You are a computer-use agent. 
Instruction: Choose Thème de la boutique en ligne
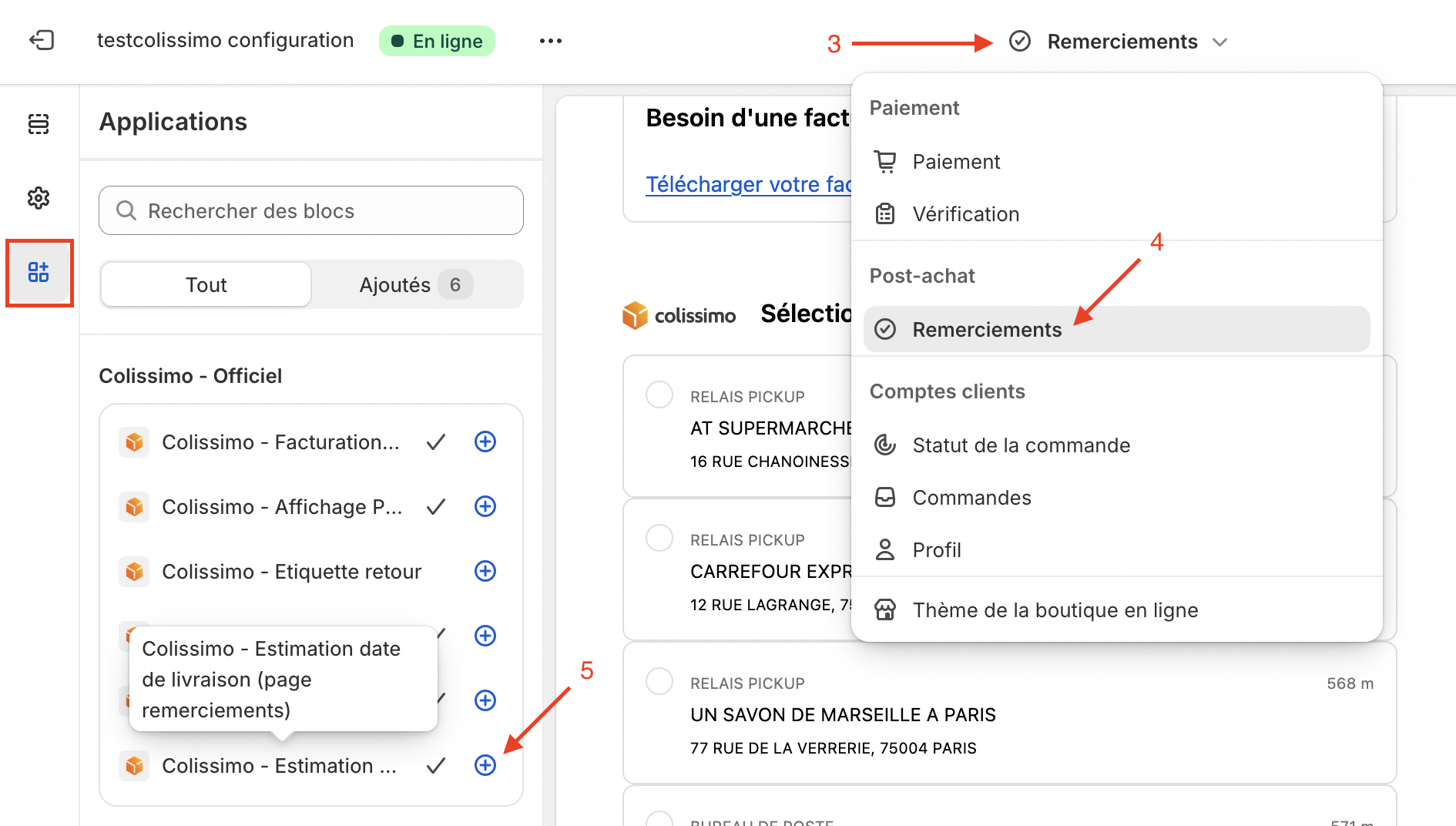coord(1117,610)
